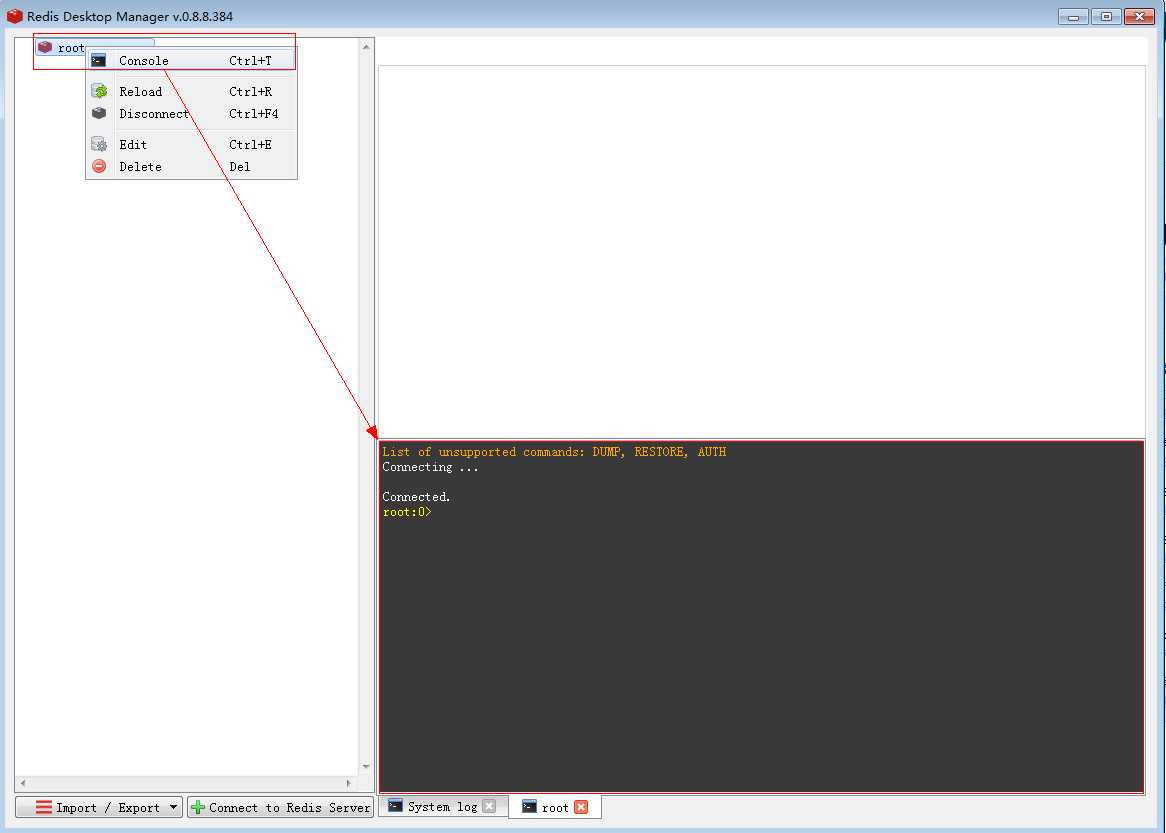Click the Connecting ... console line

(431, 467)
